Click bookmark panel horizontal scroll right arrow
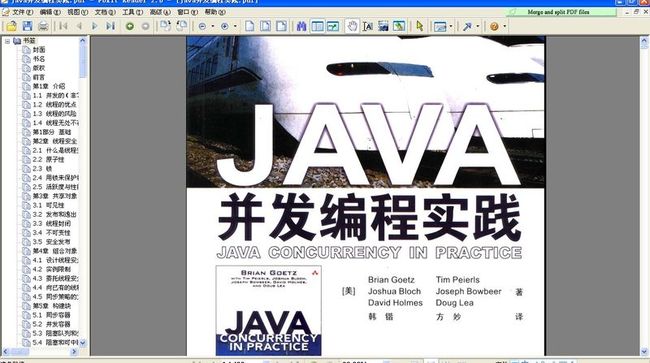 [x=74, y=351]
